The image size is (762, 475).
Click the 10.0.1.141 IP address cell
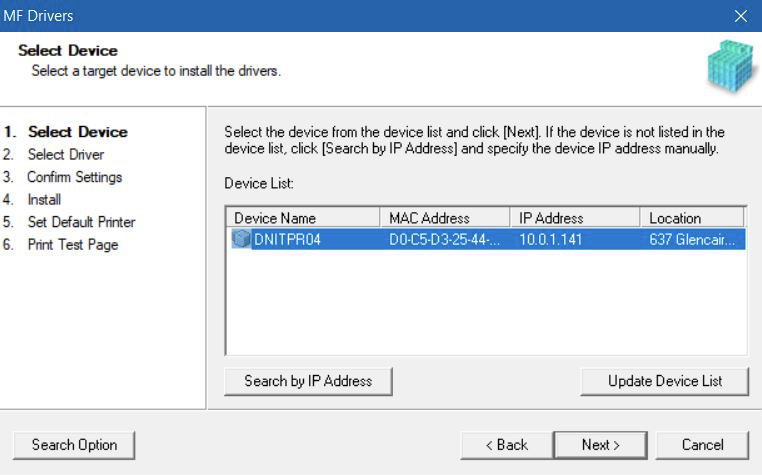click(551, 239)
